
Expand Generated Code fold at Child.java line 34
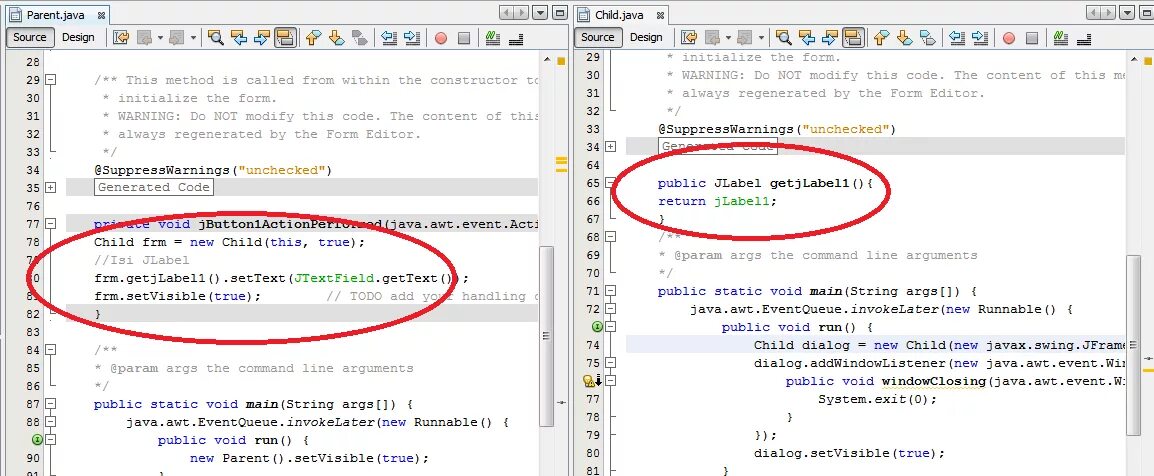coord(610,146)
